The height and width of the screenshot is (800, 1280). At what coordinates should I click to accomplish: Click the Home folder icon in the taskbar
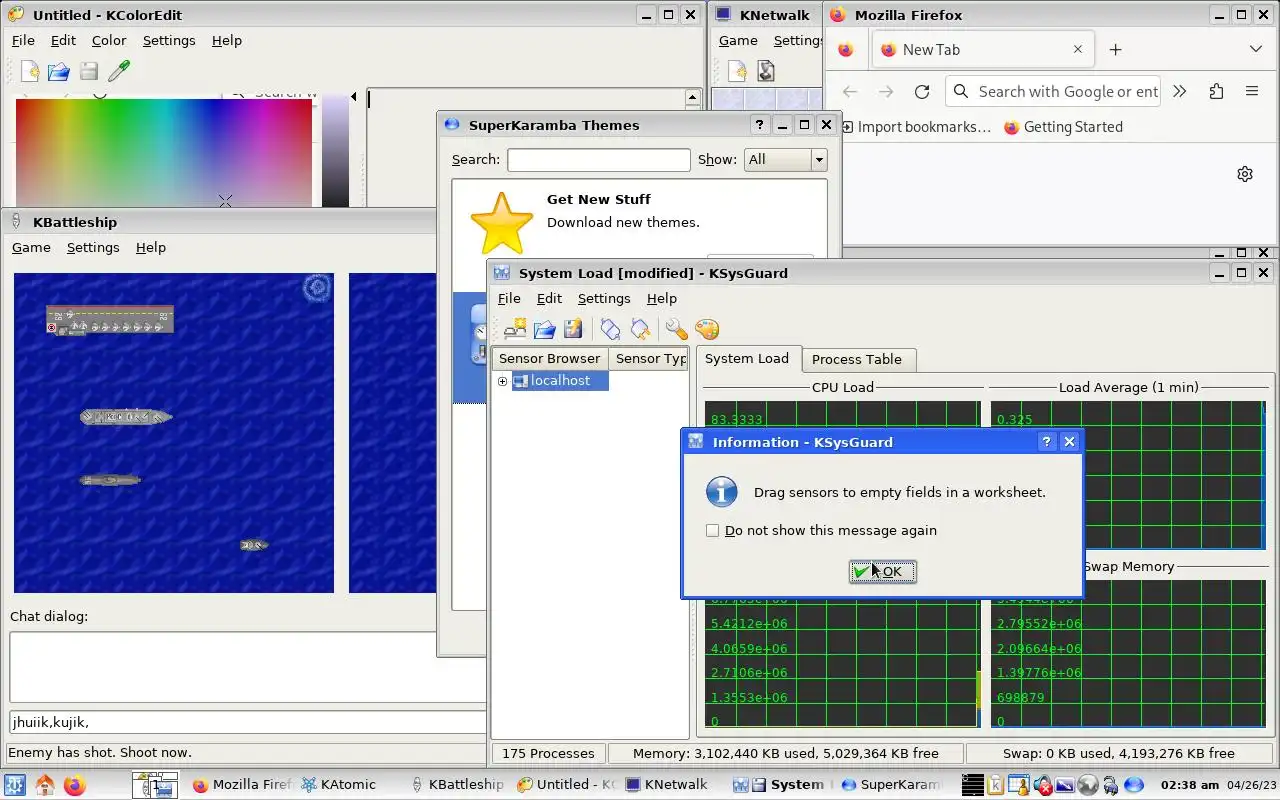pos(45,785)
